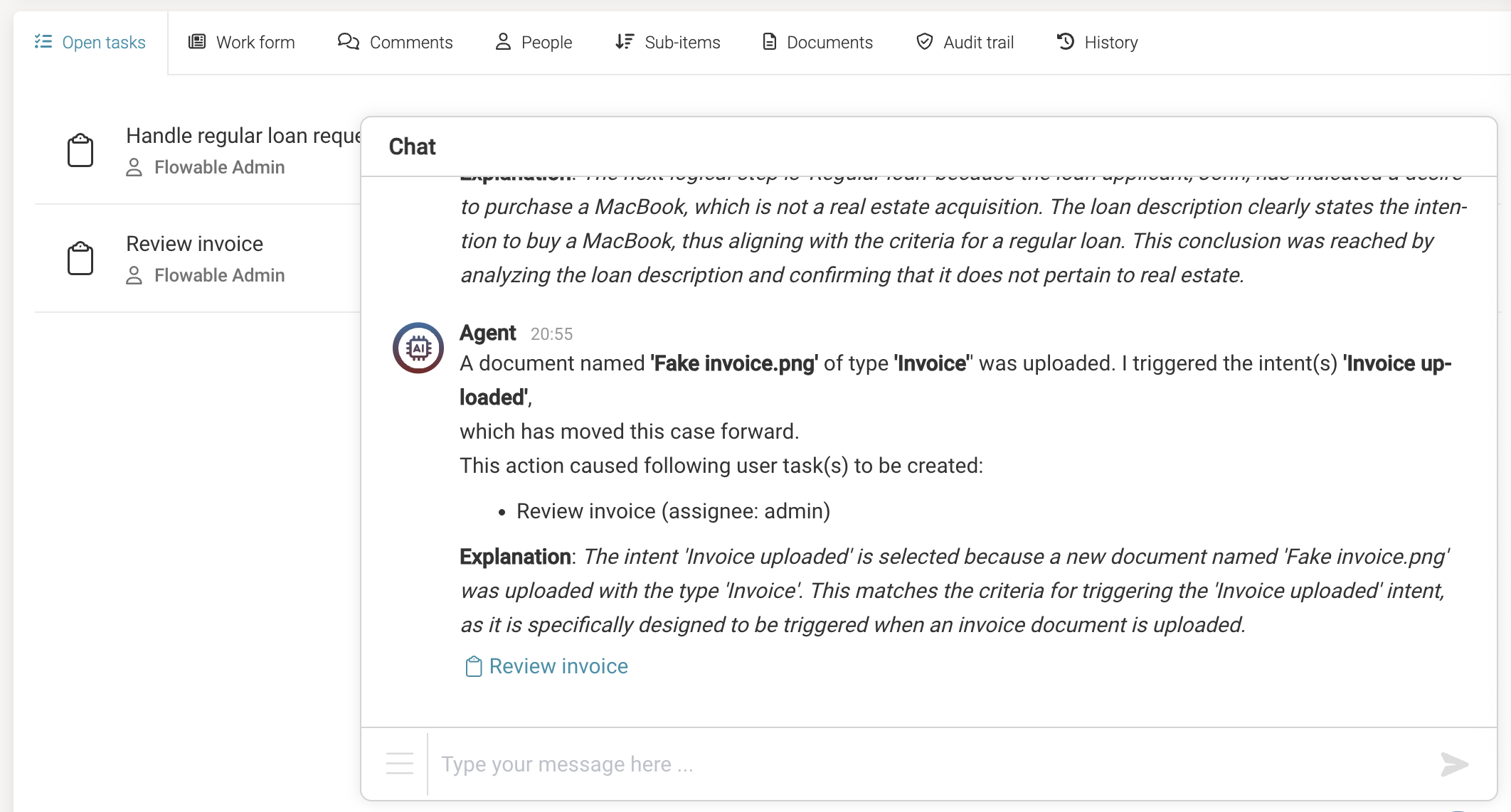Click the Review invoice task in the list
The image size is (1511, 812).
click(x=194, y=243)
